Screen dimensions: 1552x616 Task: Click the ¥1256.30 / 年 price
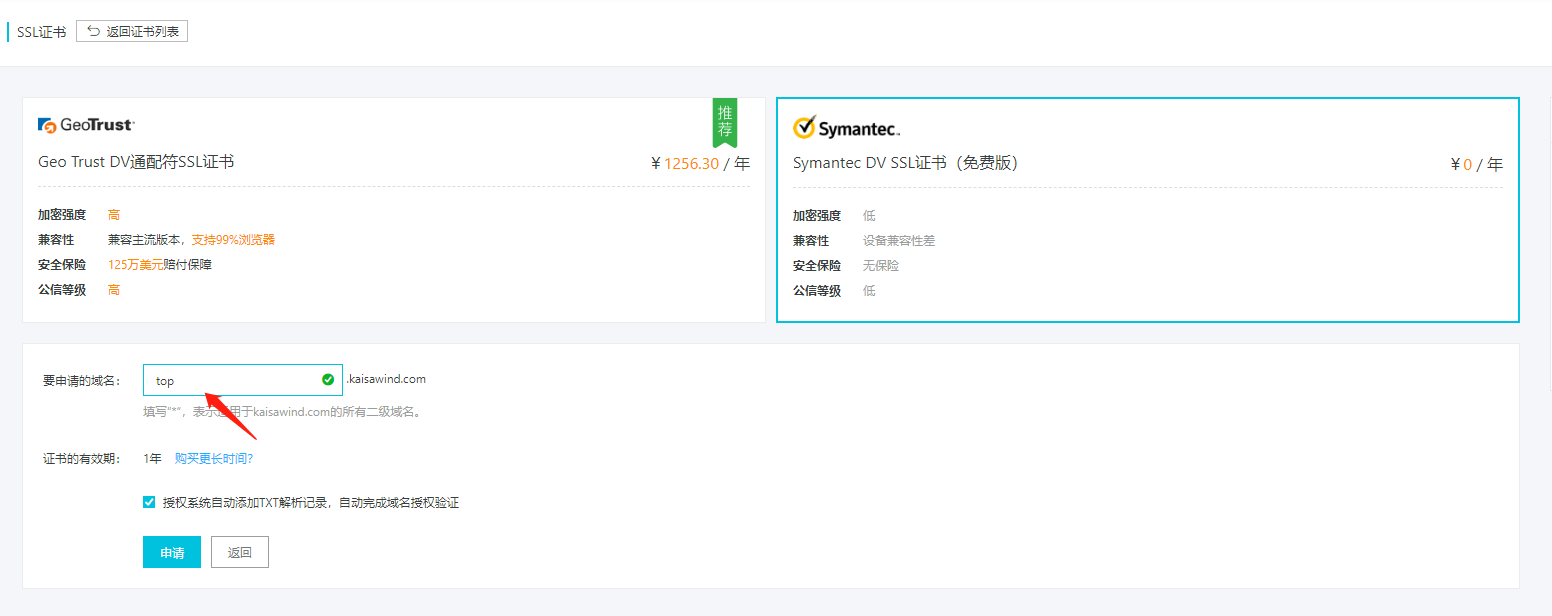[700, 164]
